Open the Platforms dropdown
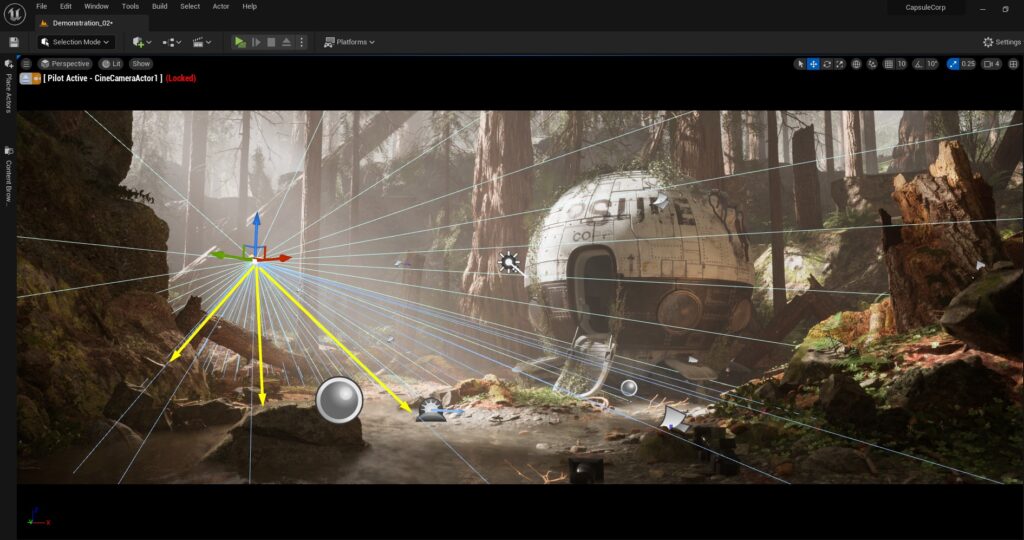 (x=349, y=42)
